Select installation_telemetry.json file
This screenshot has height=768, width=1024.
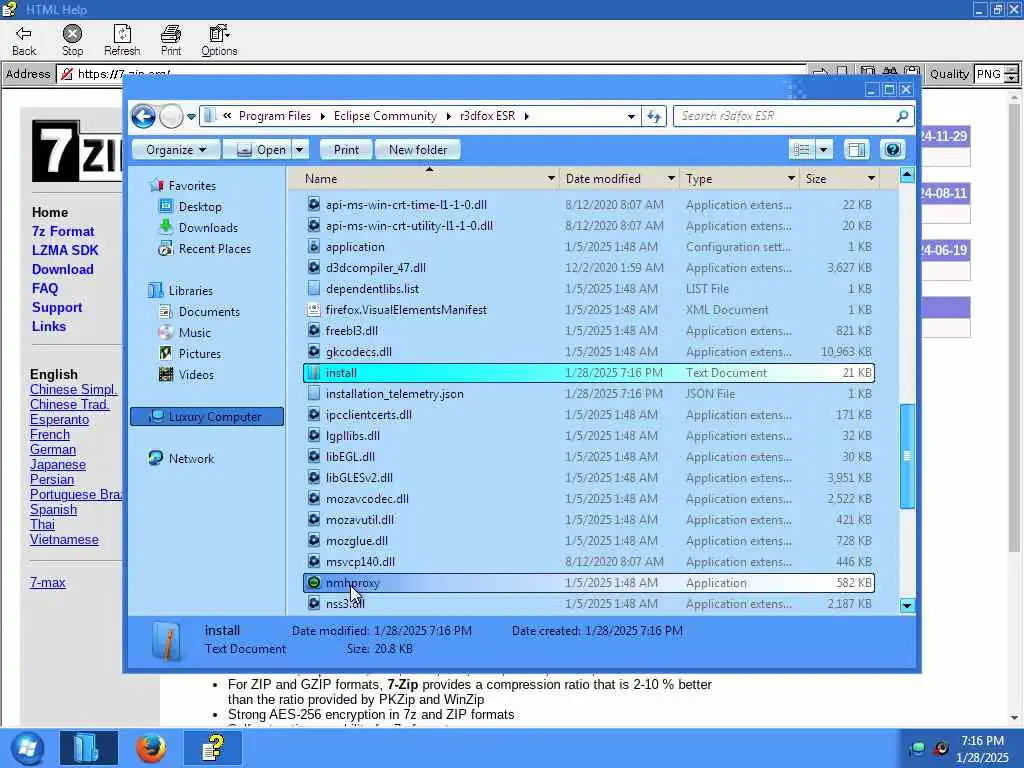[589, 394]
